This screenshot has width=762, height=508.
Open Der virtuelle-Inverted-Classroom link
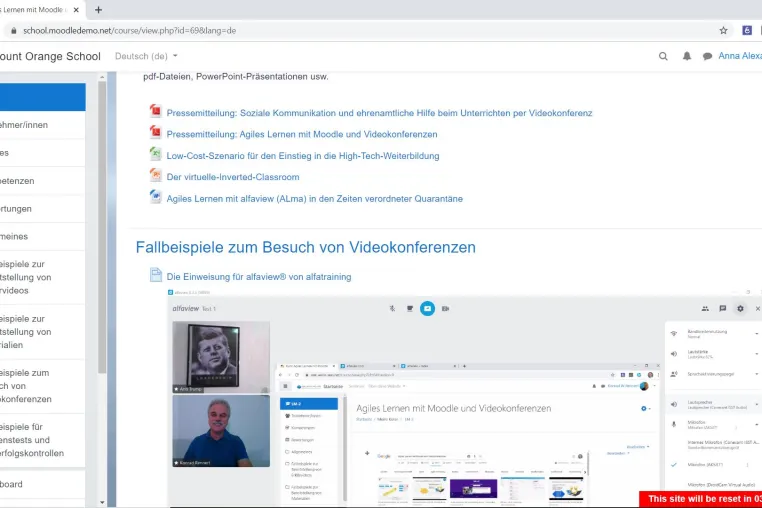pyautogui.click(x=233, y=177)
